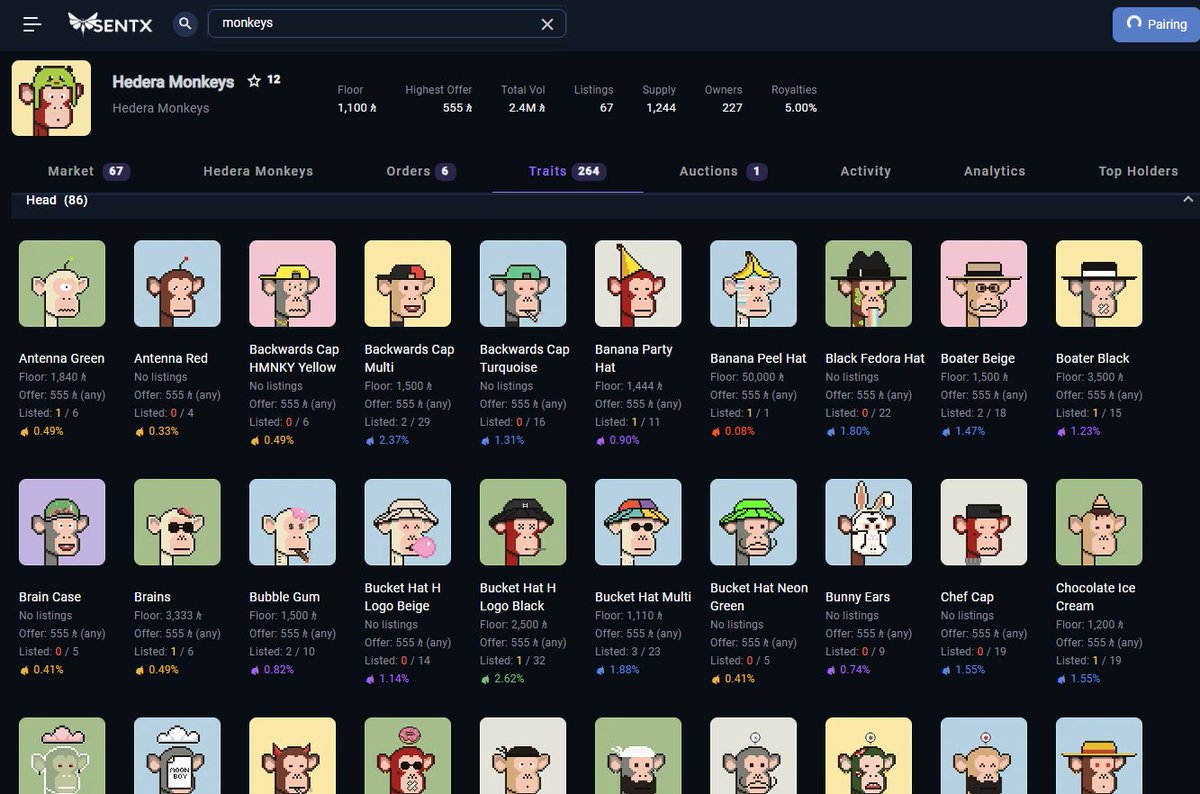Viewport: 1200px width, 794px height.
Task: Open the Antenna Green trait image
Action: coord(62,283)
